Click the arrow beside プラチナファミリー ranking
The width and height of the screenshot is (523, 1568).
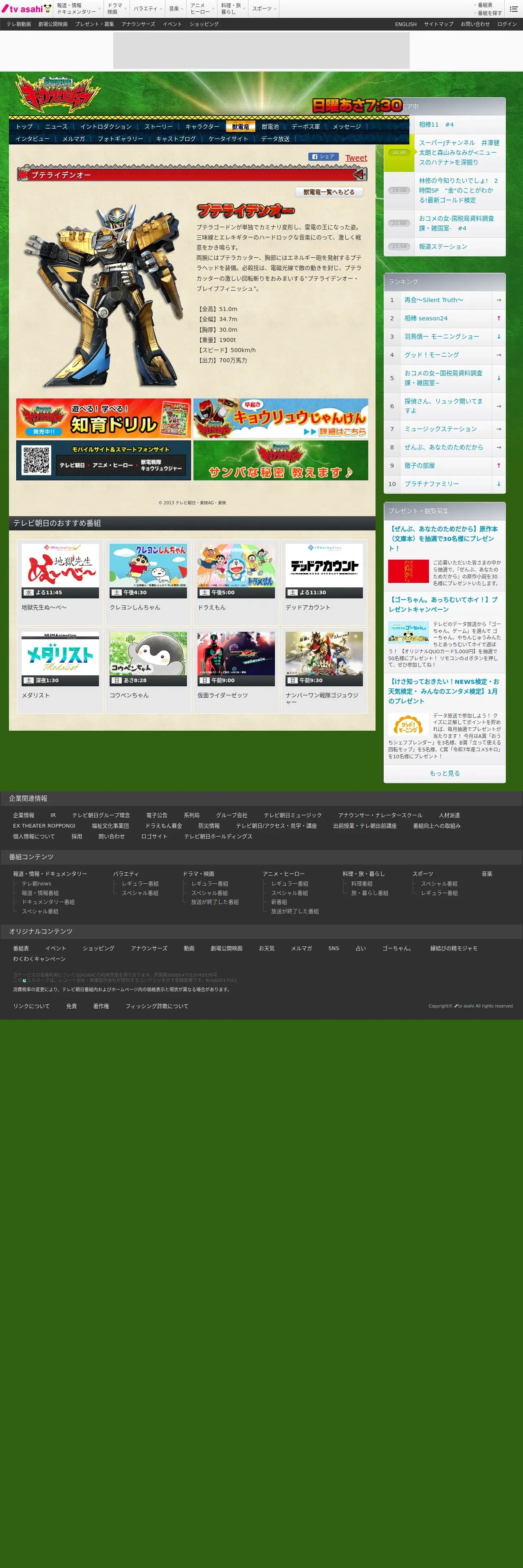499,483
